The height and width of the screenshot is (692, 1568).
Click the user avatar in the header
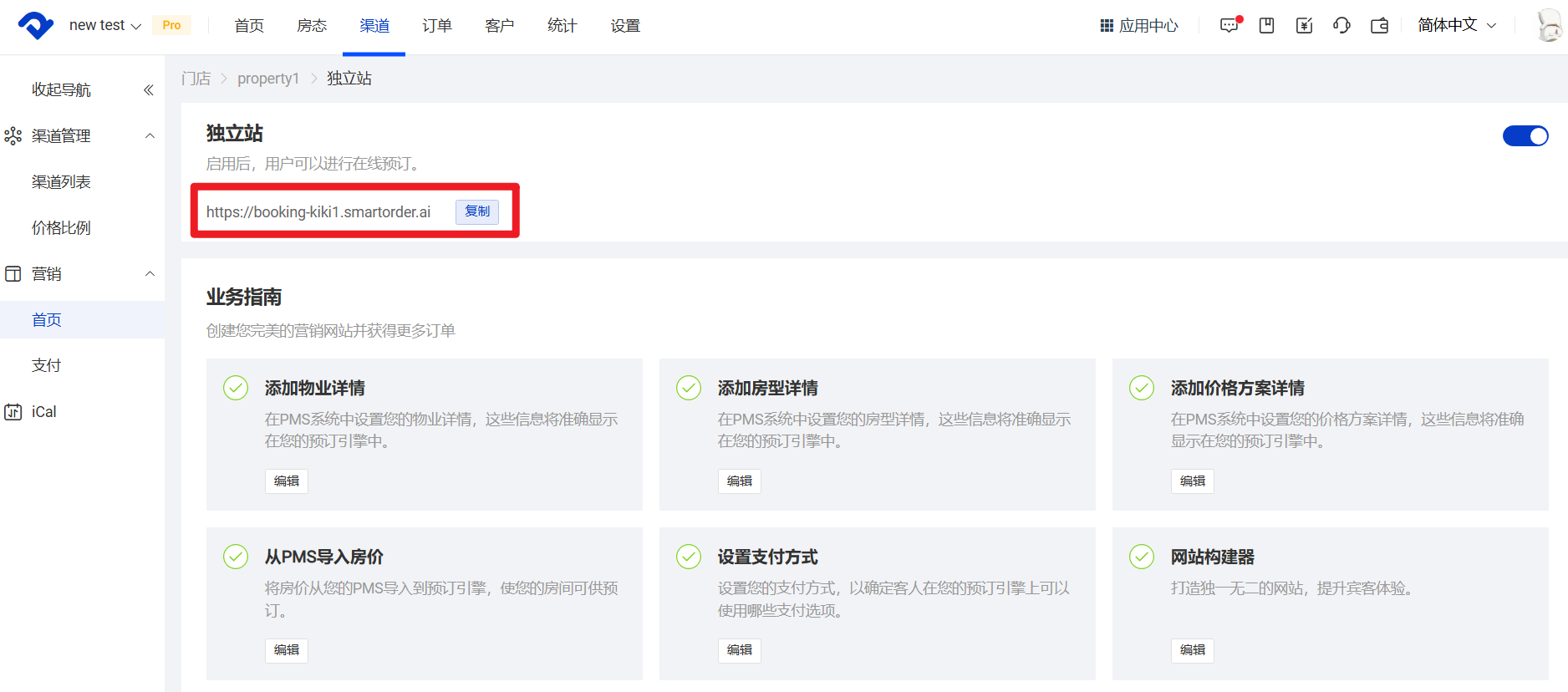[x=1550, y=26]
